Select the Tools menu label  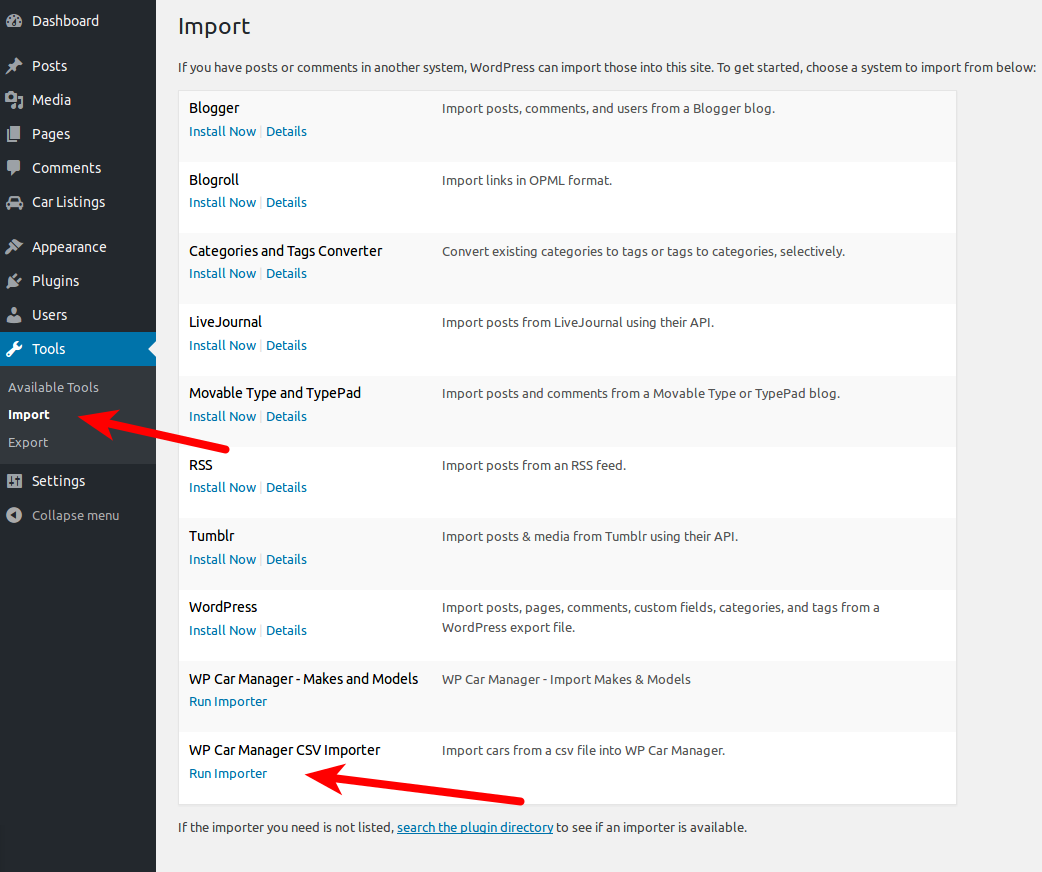coord(49,349)
